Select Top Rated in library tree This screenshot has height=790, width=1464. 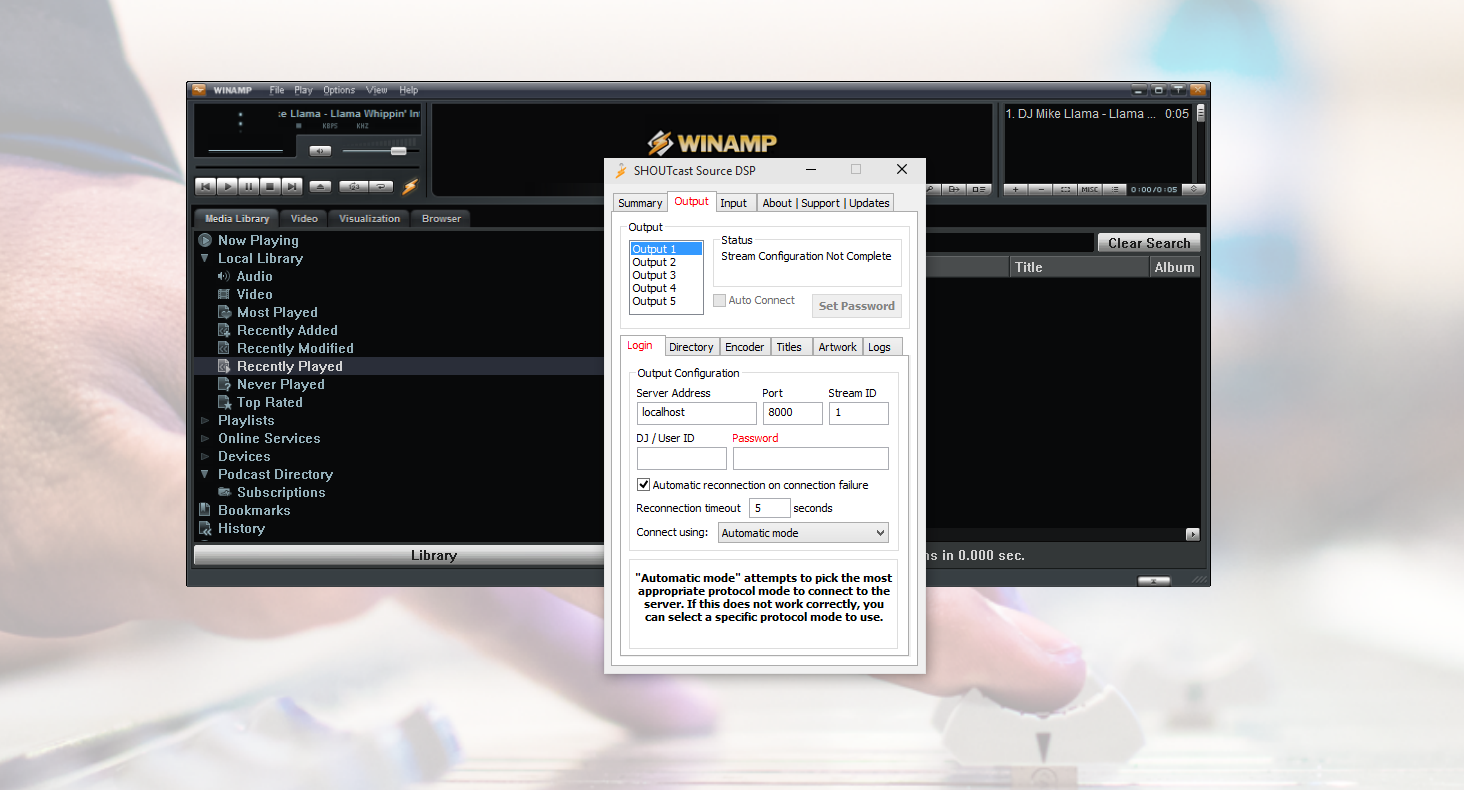[269, 402]
